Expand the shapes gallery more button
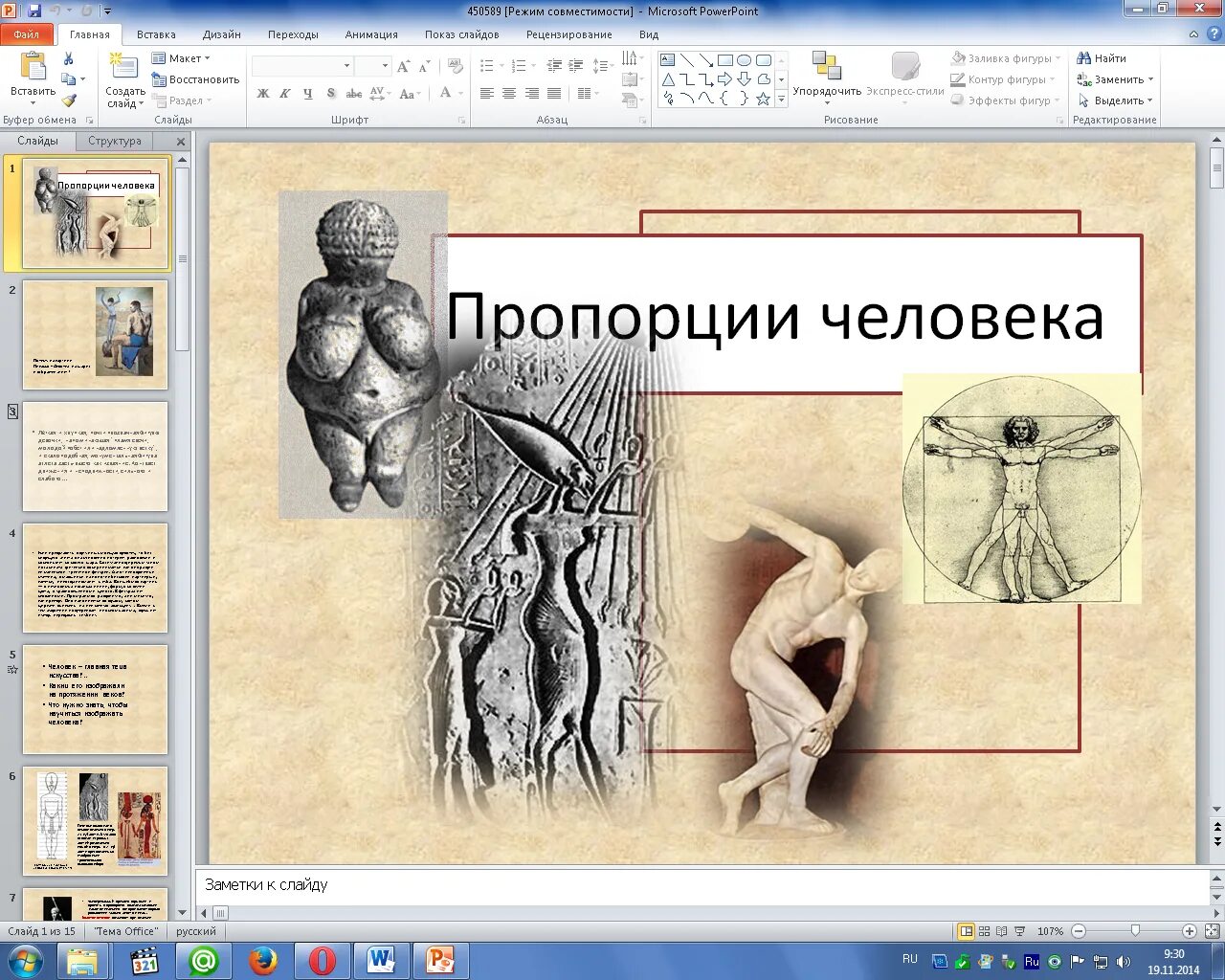 (781, 99)
